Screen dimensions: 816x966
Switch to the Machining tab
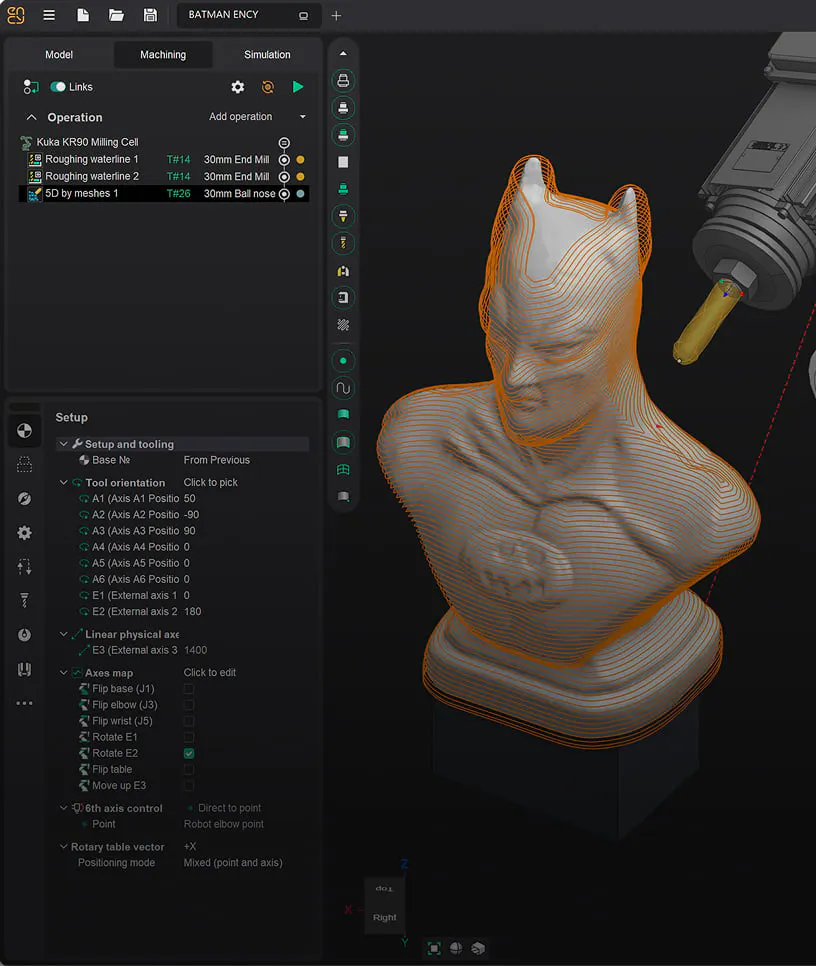[163, 55]
